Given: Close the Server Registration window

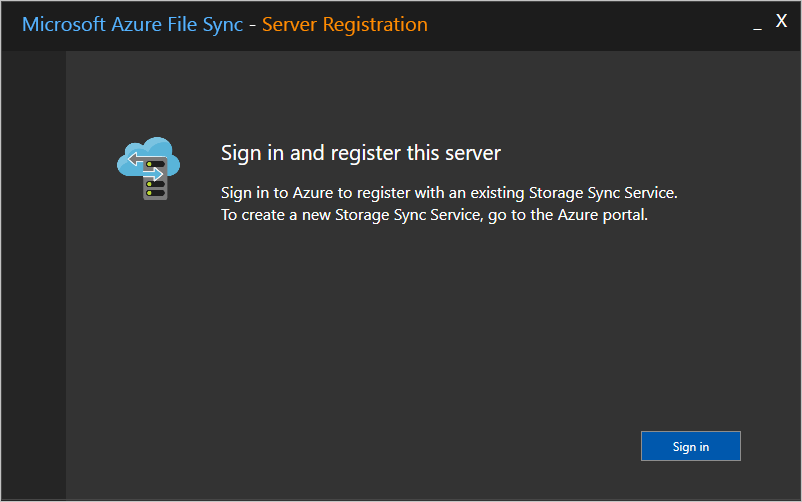Looking at the screenshot, I should [782, 22].
